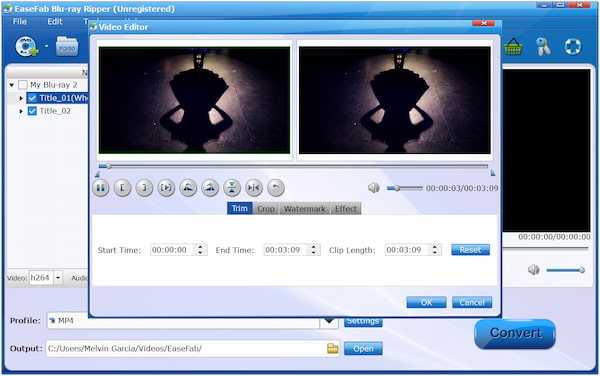The width and height of the screenshot is (600, 376).
Task: Confirm edits with OK button
Action: (426, 303)
